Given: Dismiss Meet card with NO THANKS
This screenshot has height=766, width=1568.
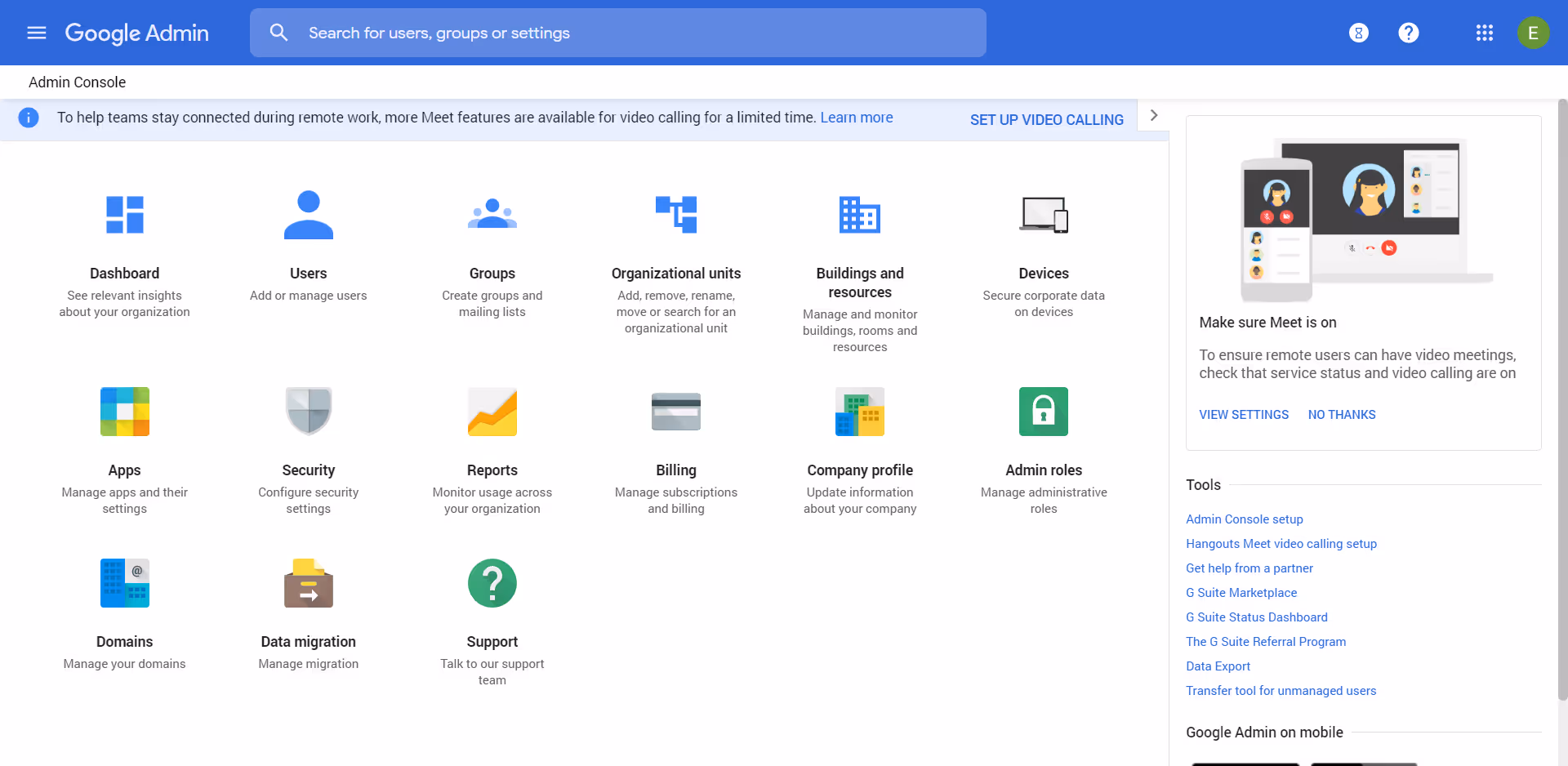Looking at the screenshot, I should pyautogui.click(x=1342, y=415).
